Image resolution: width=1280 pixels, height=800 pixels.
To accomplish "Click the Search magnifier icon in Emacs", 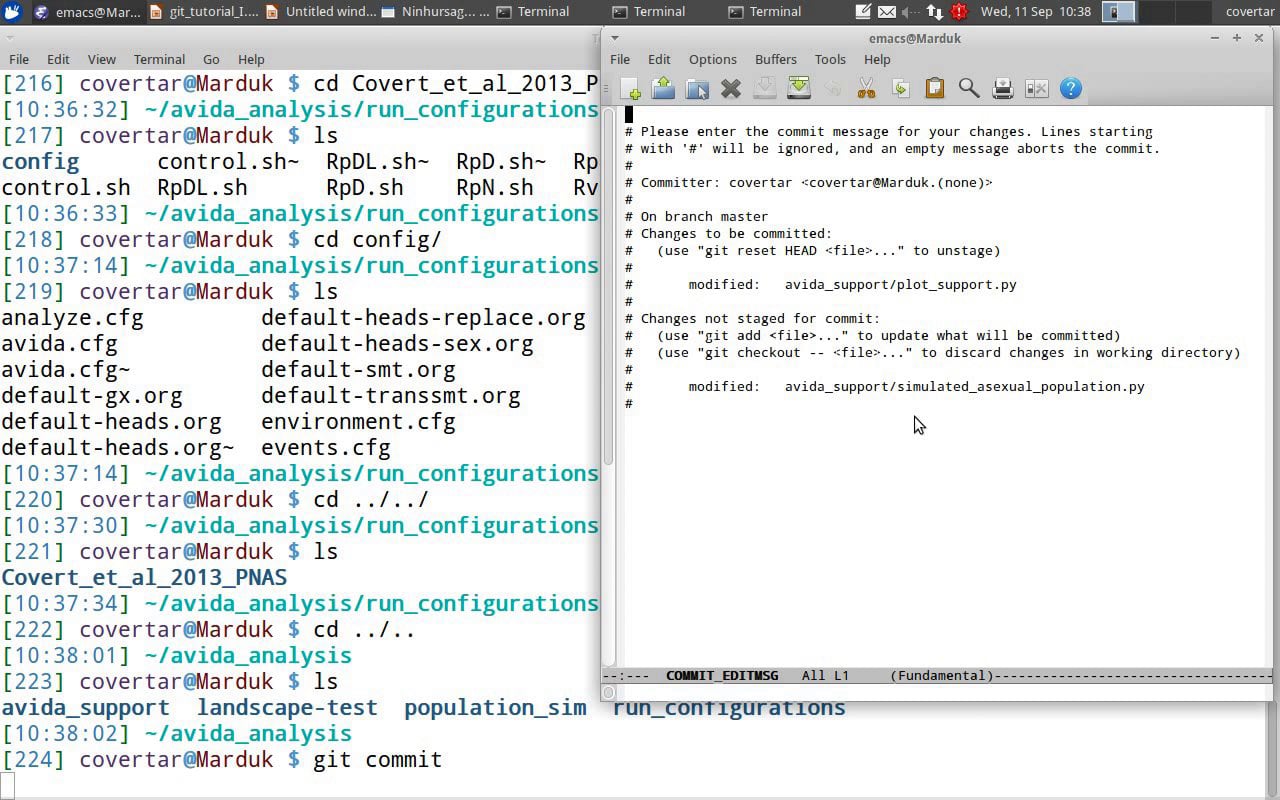I will coord(969,89).
